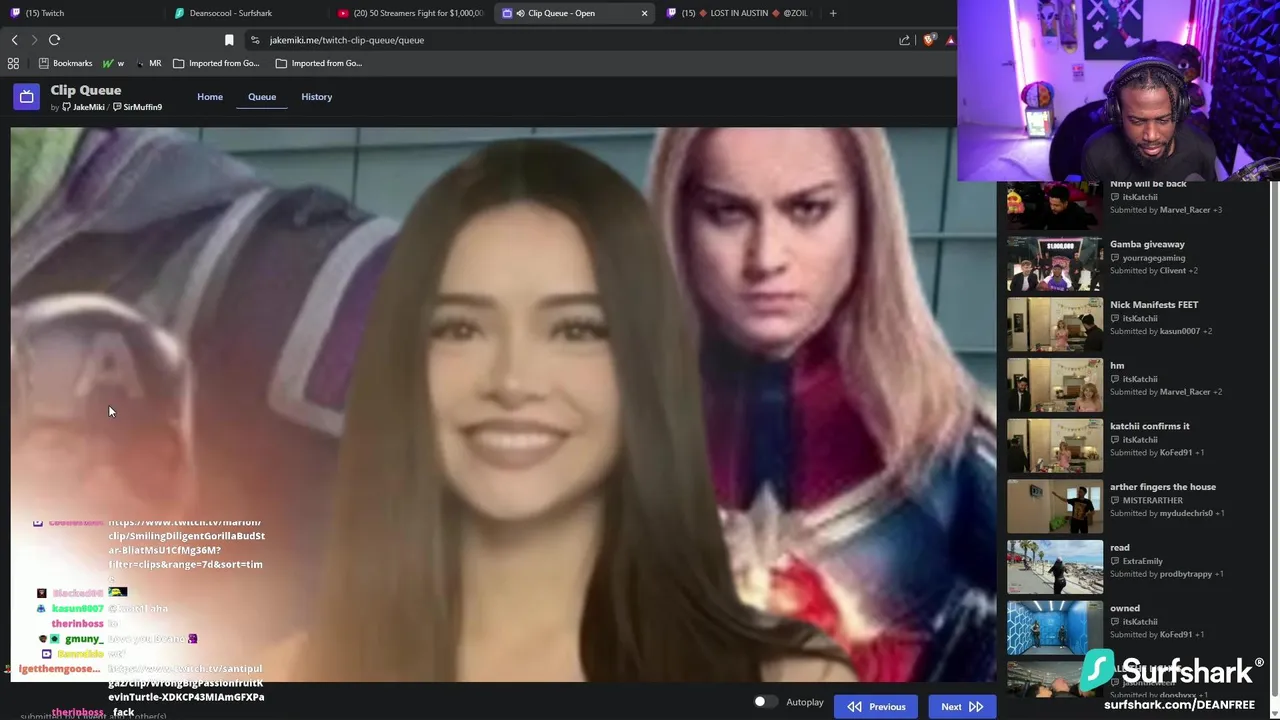Open the apps grid in bookmarks bar
This screenshot has width=1280, height=720.
point(13,63)
